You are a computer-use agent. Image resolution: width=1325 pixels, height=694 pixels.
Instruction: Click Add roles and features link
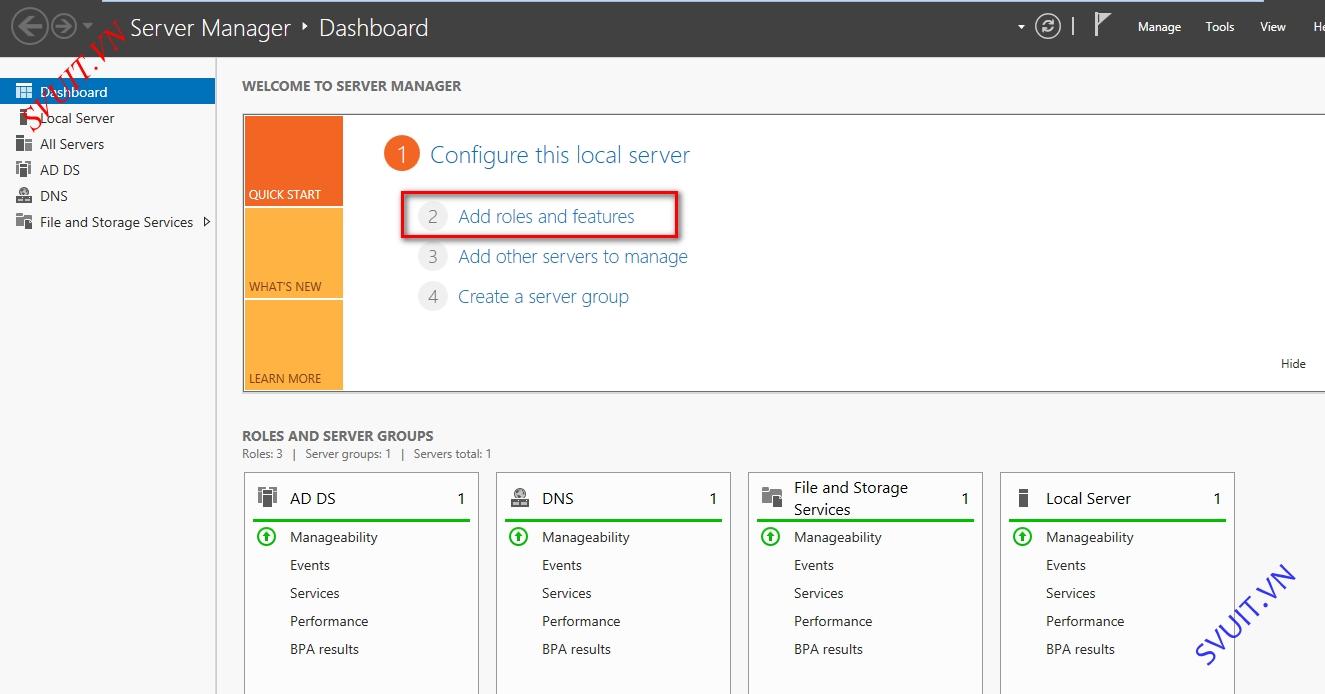pos(546,216)
